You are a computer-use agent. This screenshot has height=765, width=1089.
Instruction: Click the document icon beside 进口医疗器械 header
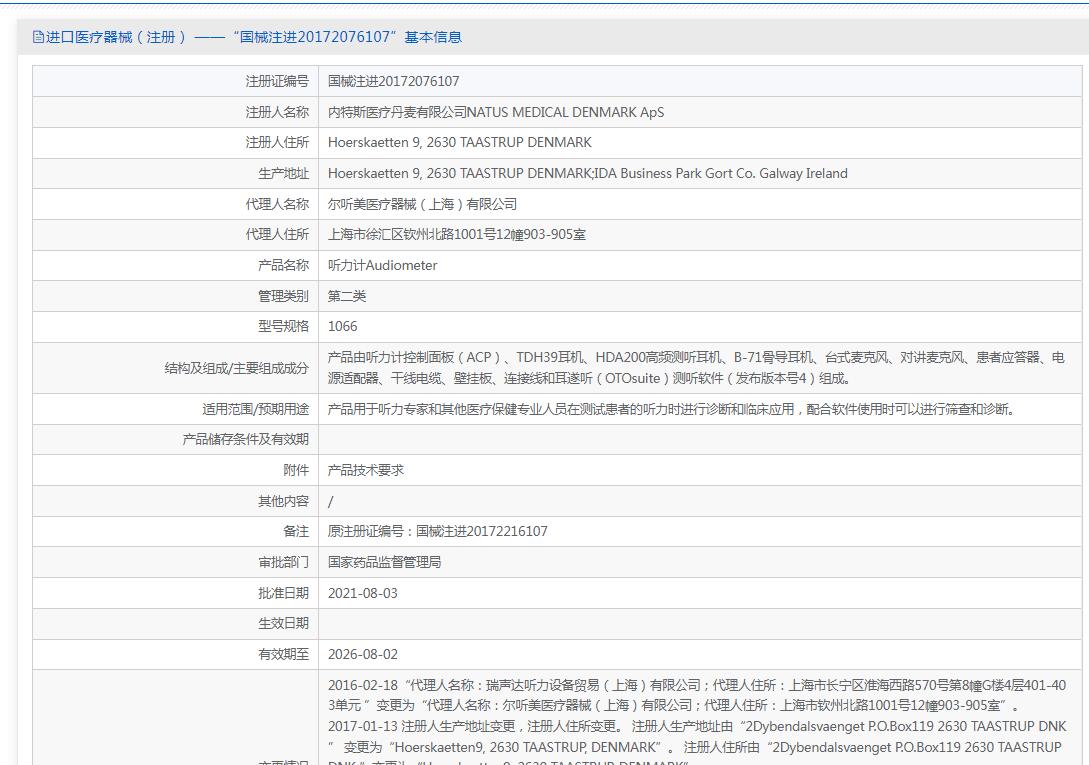pyautogui.click(x=38, y=38)
